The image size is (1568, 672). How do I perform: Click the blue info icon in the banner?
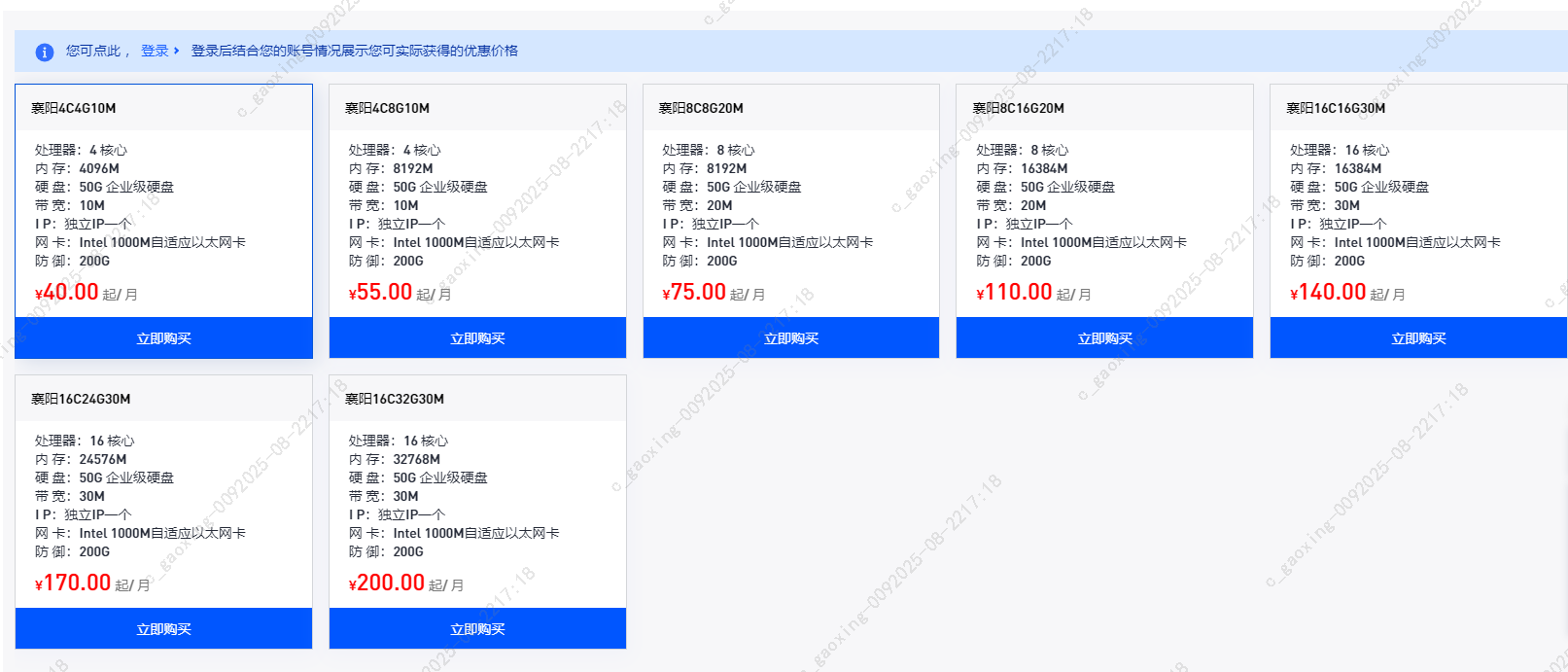[44, 53]
